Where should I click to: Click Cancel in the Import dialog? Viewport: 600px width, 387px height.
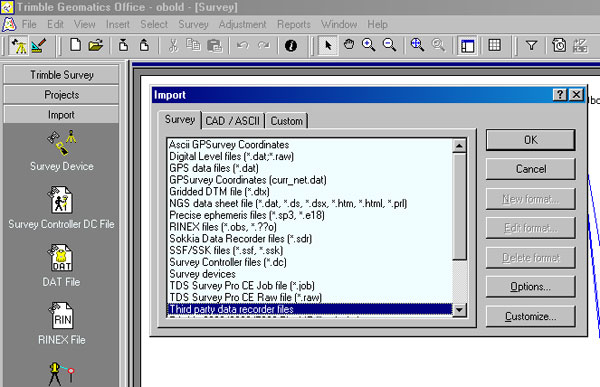pyautogui.click(x=530, y=169)
